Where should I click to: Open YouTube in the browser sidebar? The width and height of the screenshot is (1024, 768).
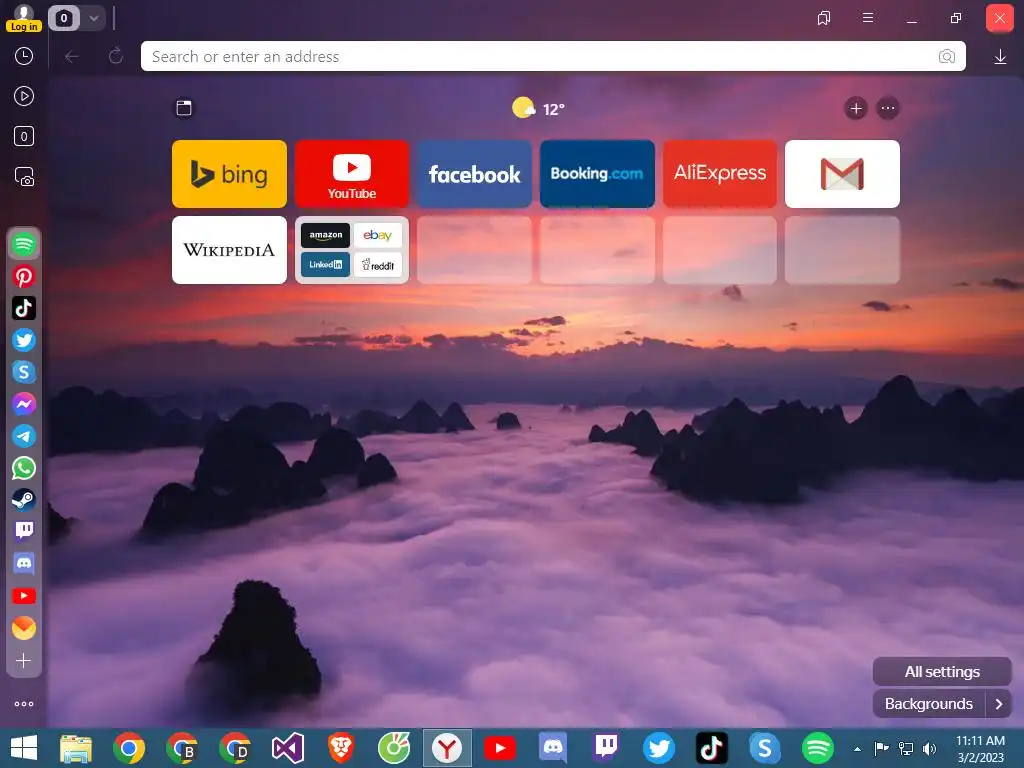tap(24, 596)
